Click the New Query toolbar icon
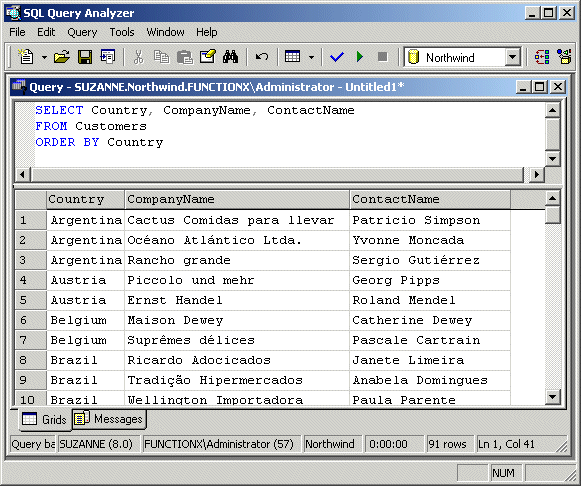Image resolution: width=581 pixels, height=486 pixels. click(x=26, y=57)
